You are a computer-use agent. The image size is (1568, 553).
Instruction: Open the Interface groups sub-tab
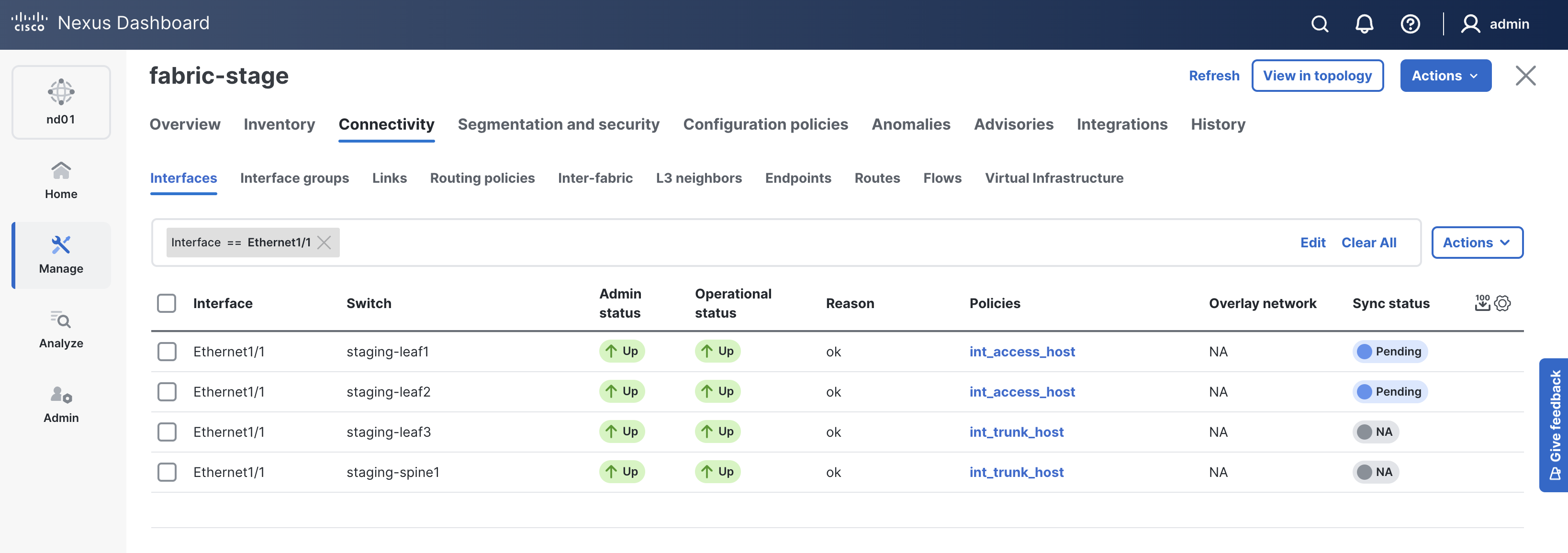tap(294, 178)
